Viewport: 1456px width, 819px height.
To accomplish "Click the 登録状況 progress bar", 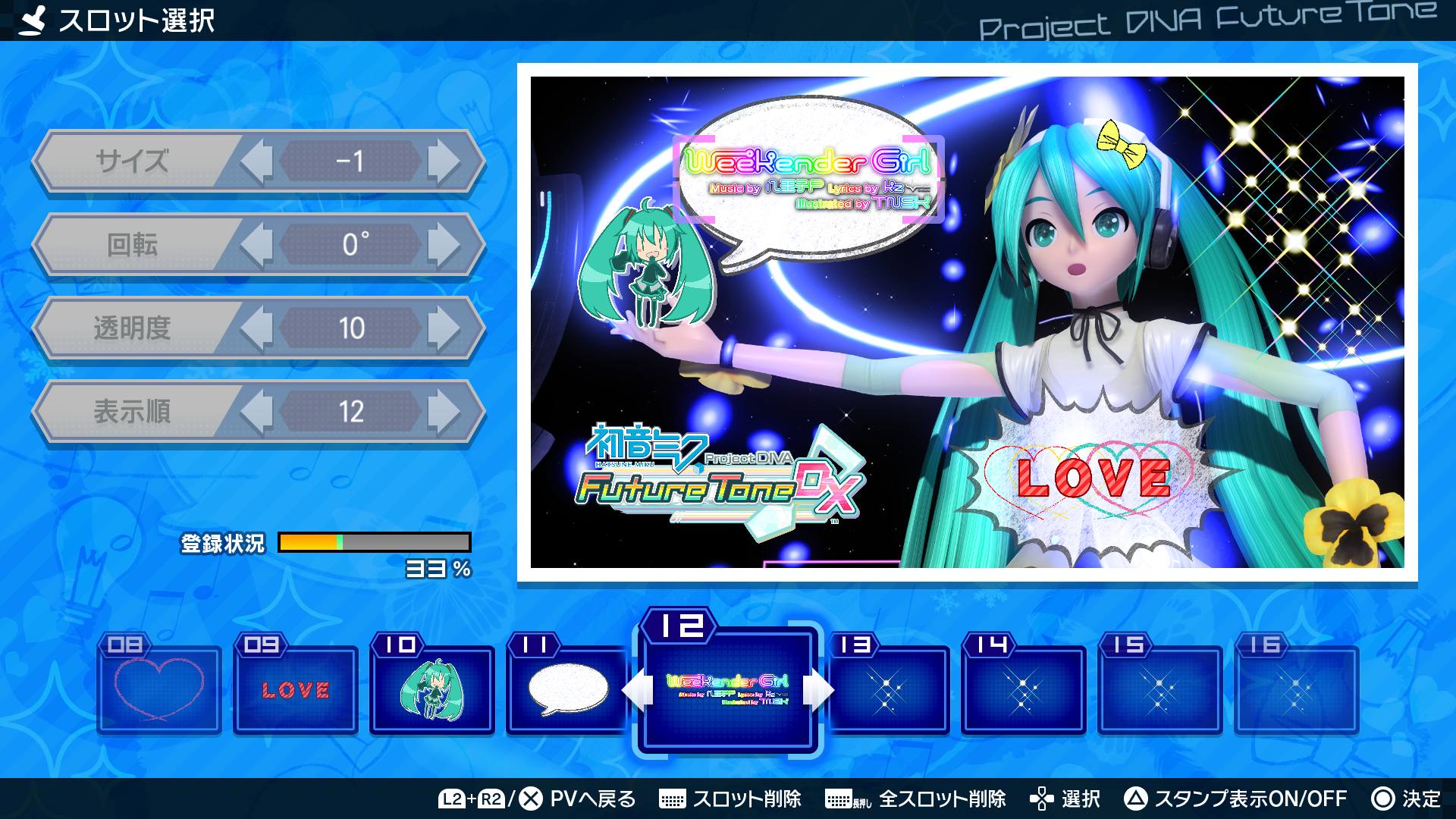I will tap(375, 542).
